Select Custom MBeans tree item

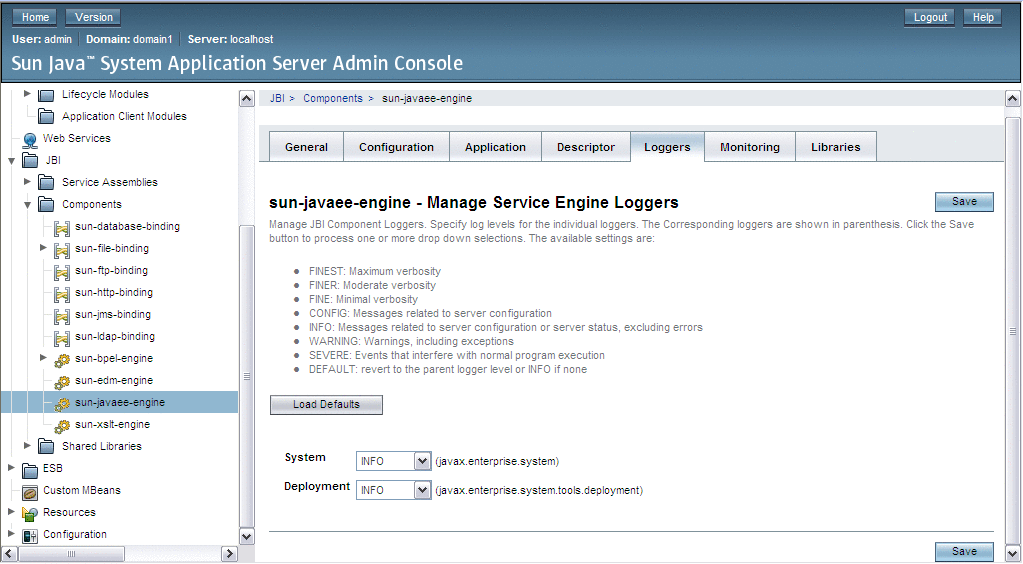click(82, 490)
